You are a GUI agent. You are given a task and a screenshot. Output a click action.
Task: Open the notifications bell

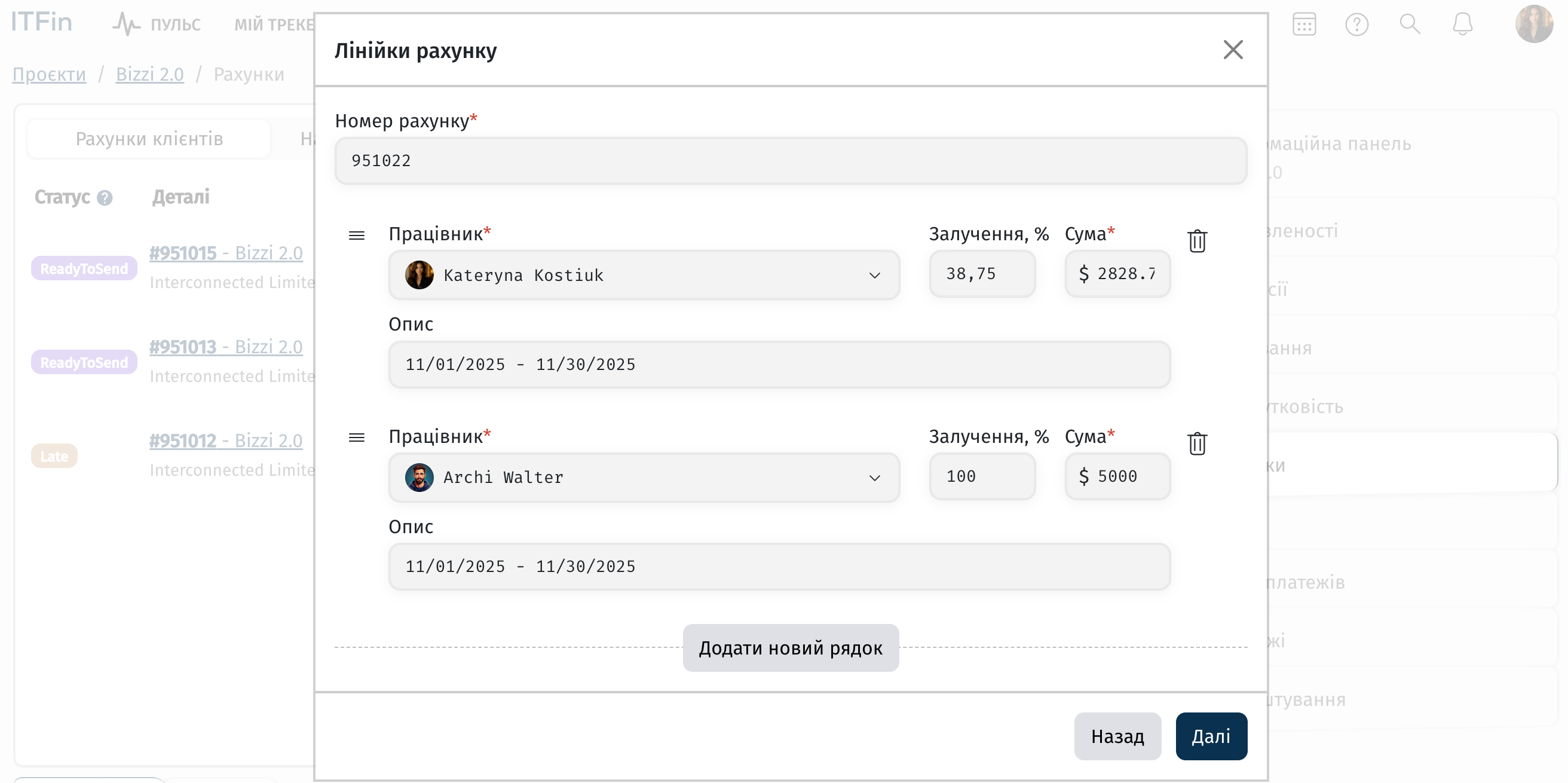1462,25
